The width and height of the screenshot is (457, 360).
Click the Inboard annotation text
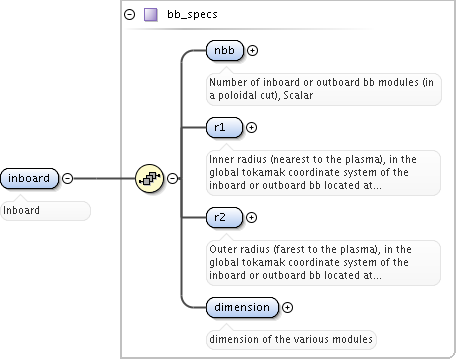(21, 210)
